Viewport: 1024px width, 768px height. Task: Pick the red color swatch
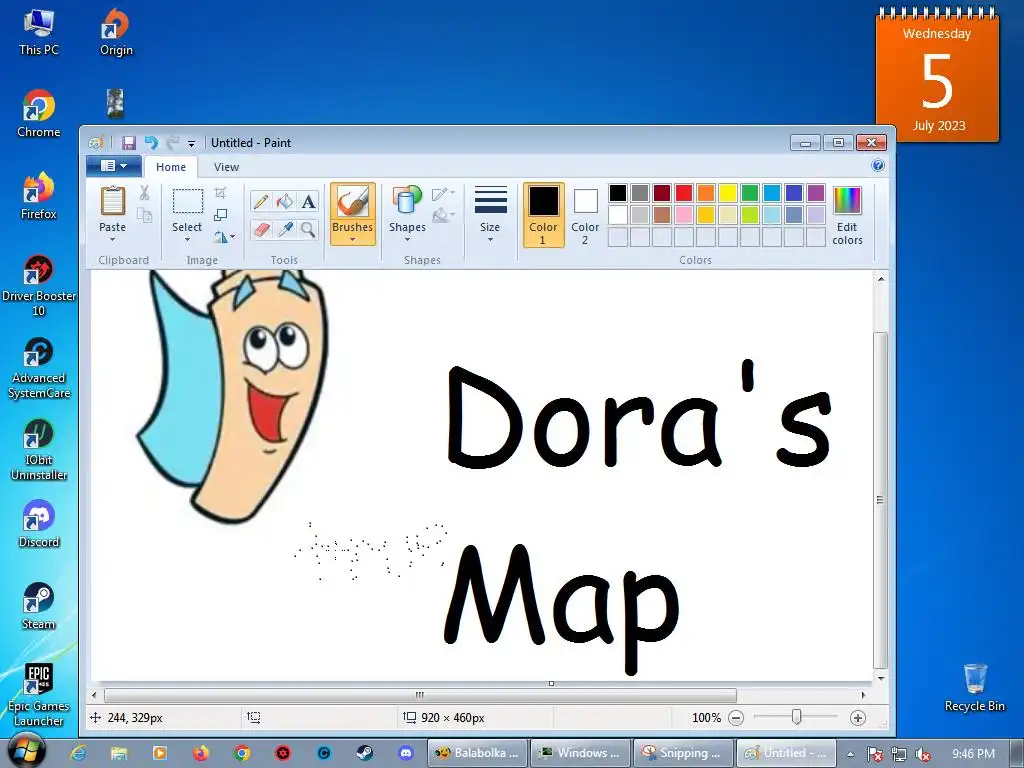tap(684, 193)
